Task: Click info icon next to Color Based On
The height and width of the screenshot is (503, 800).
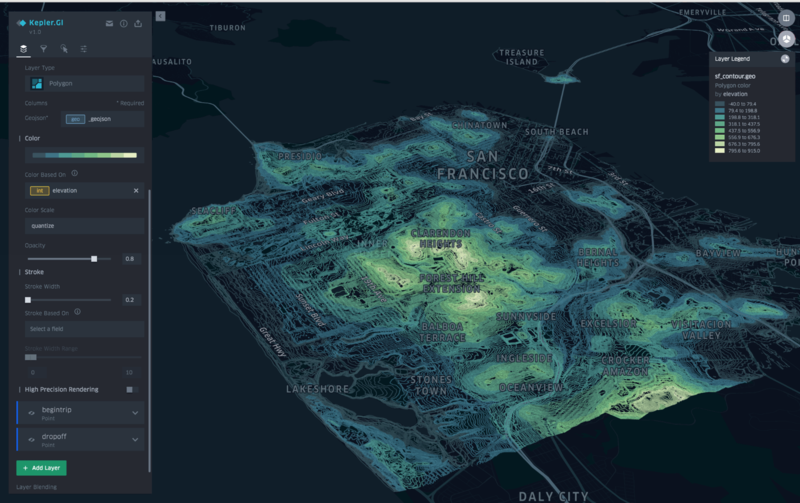Action: coord(74,173)
